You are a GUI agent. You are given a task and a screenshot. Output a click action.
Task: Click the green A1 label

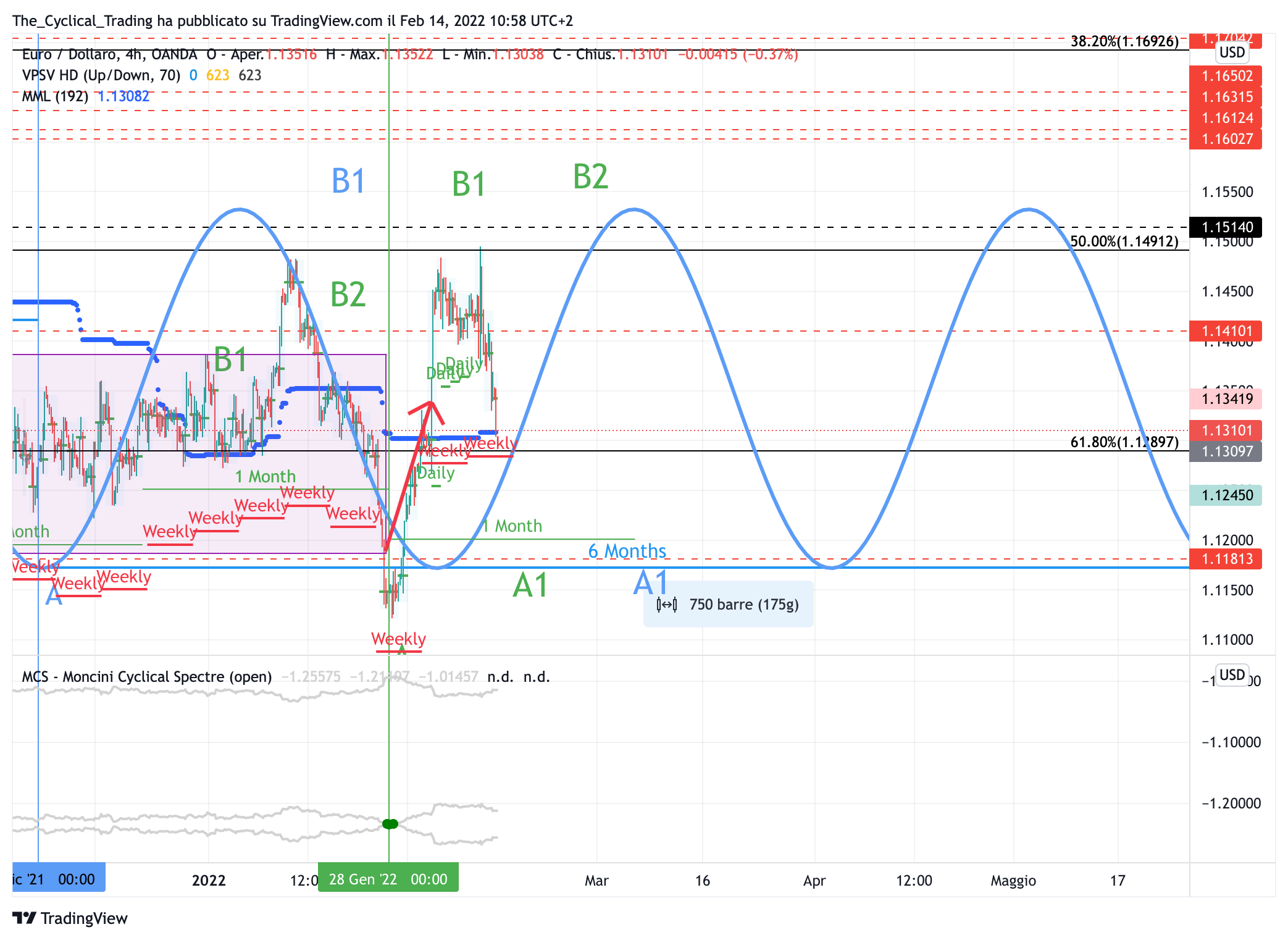530,585
